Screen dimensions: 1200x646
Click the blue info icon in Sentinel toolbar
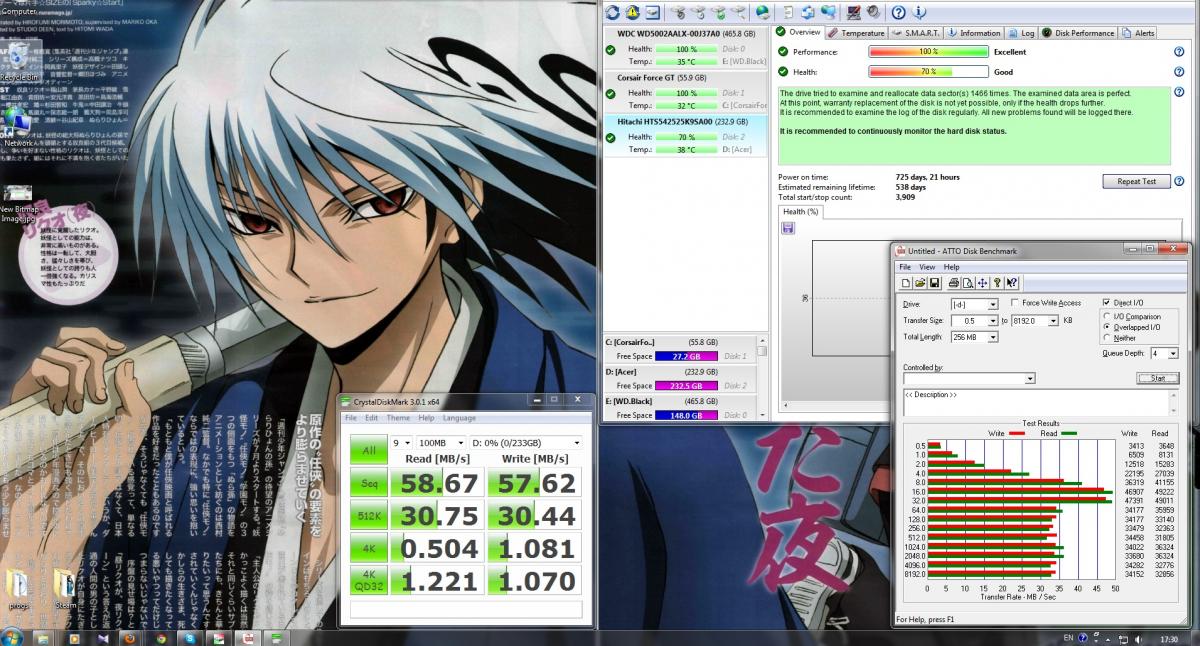tap(920, 12)
